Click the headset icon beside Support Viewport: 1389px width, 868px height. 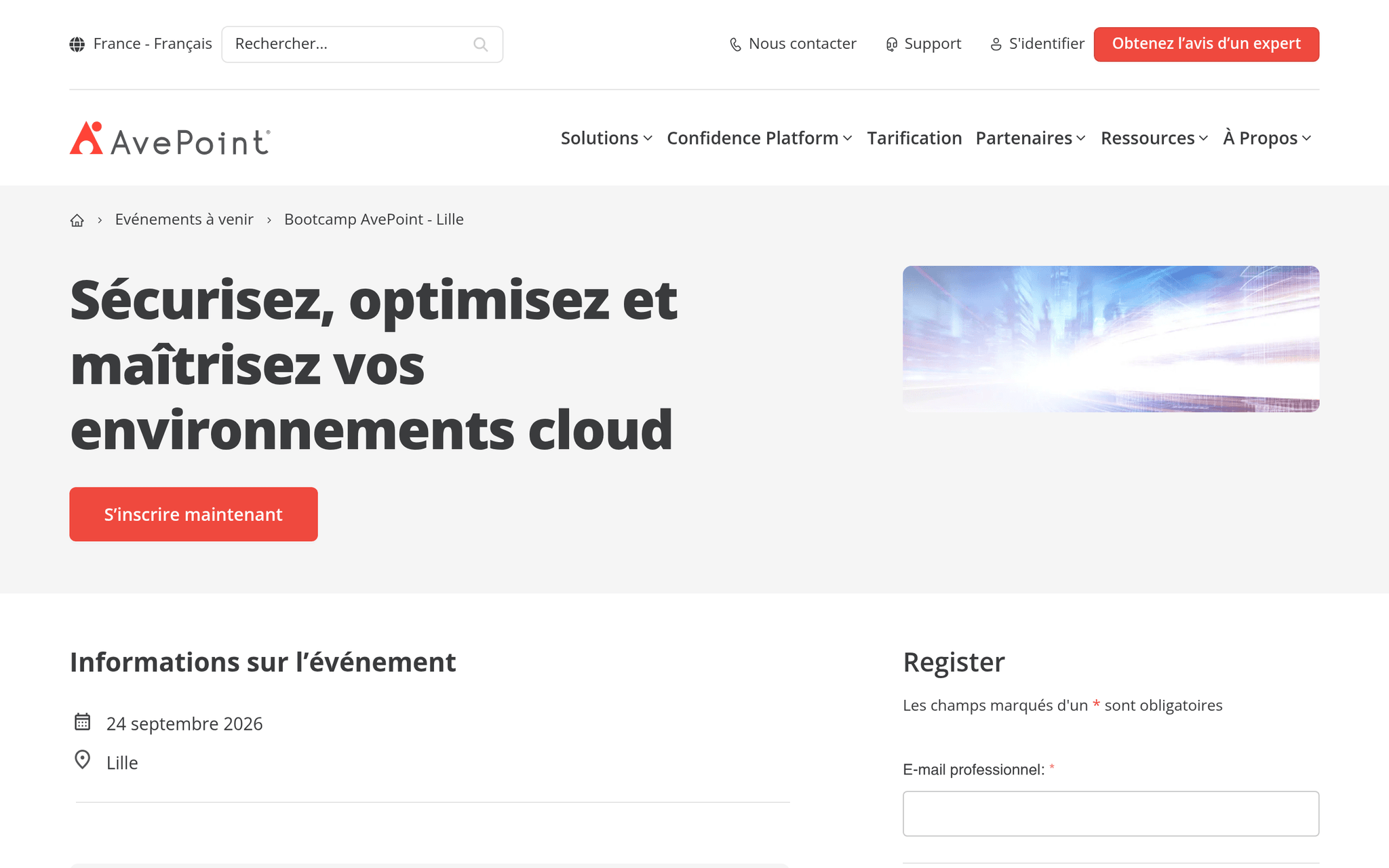[892, 45]
